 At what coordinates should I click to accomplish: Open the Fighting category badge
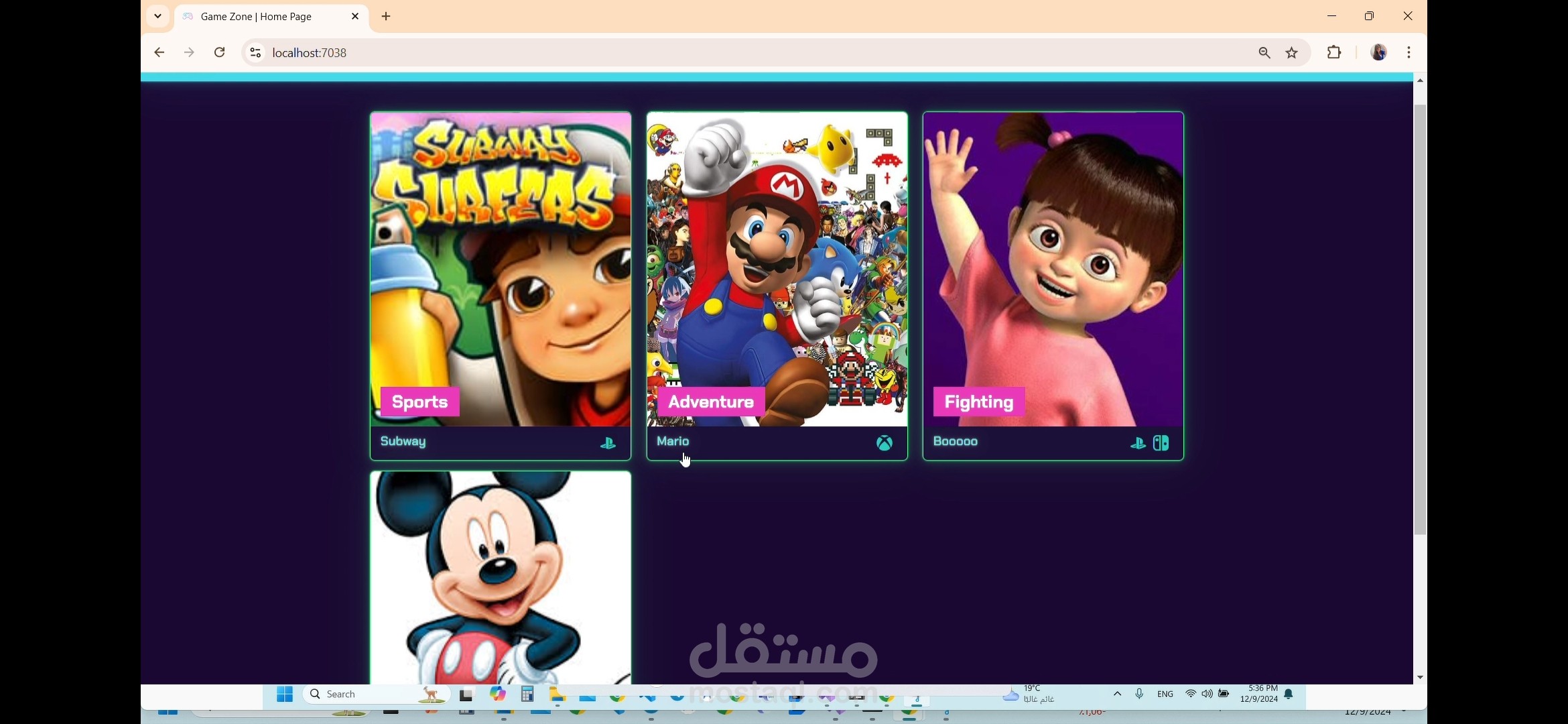point(979,402)
